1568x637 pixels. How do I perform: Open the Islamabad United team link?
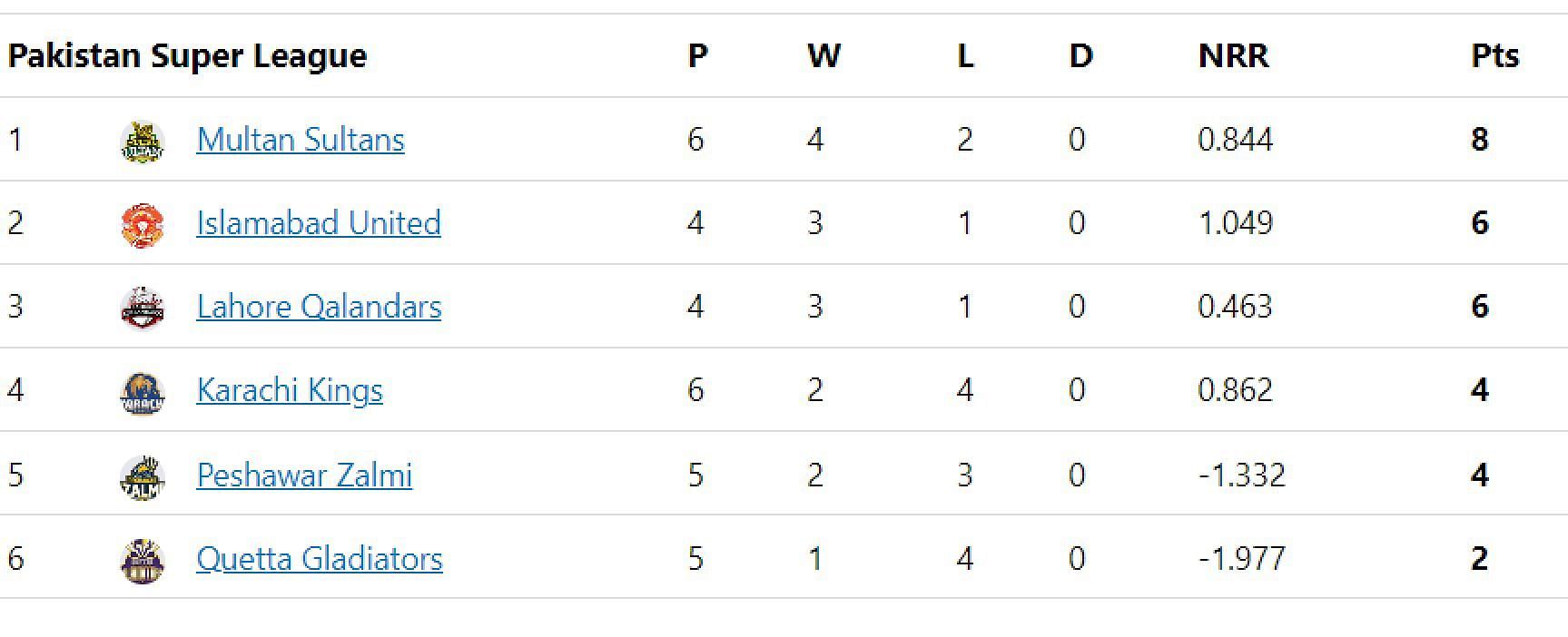click(319, 223)
